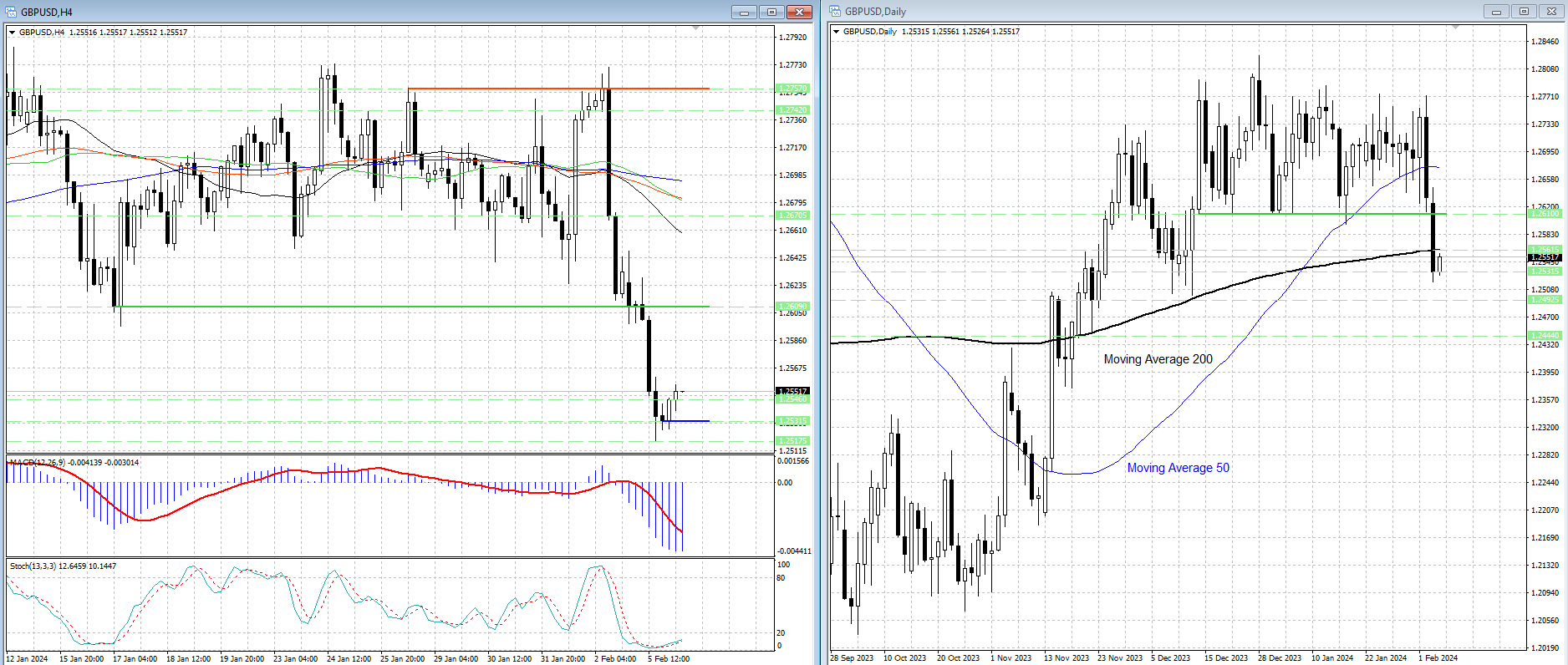Close the GBPUSD,Daily chart window
The height and width of the screenshot is (665, 1568).
(1551, 12)
